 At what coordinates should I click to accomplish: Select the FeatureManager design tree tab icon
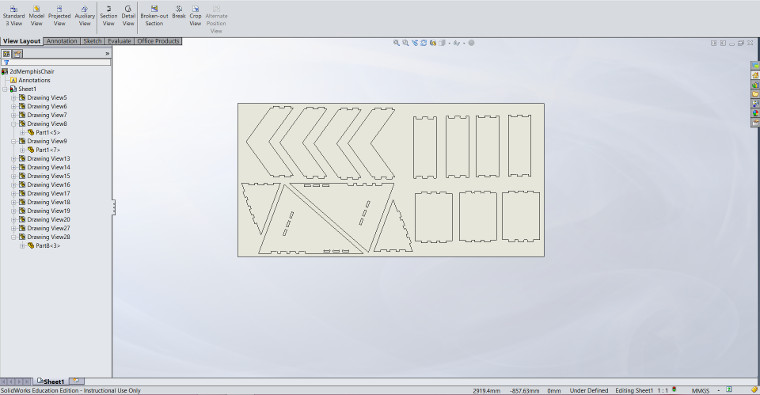click(6, 54)
